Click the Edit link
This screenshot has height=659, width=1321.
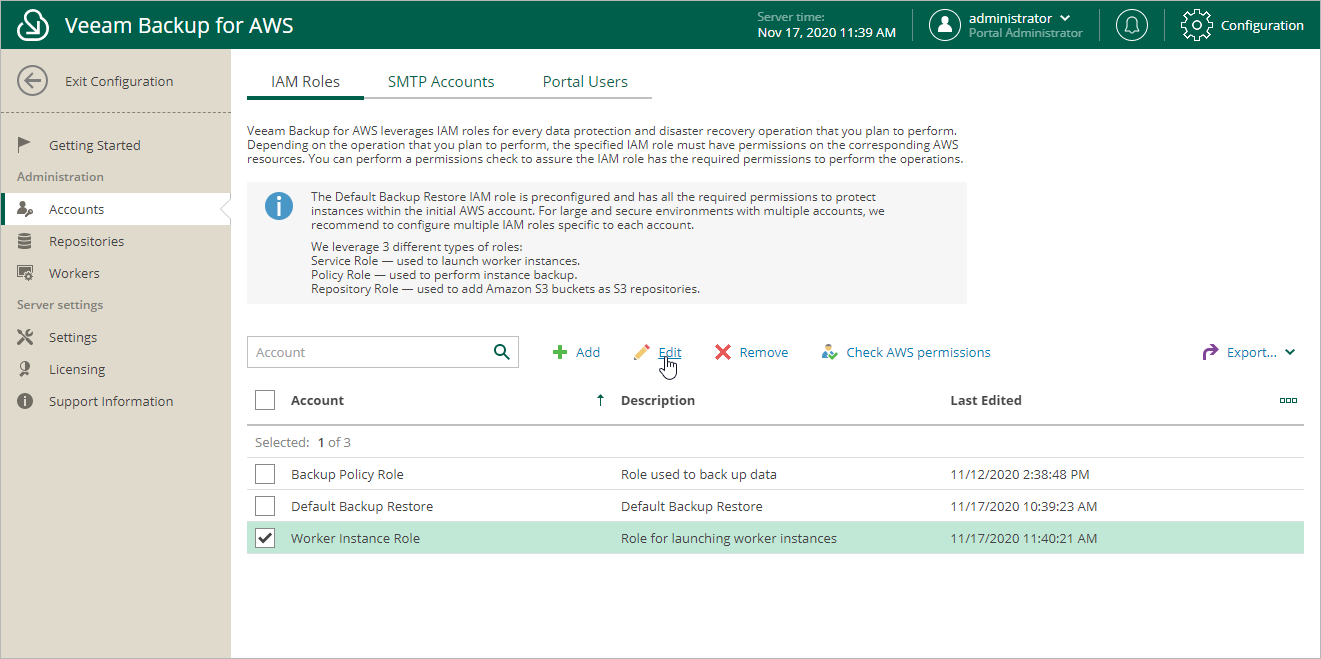coord(670,352)
